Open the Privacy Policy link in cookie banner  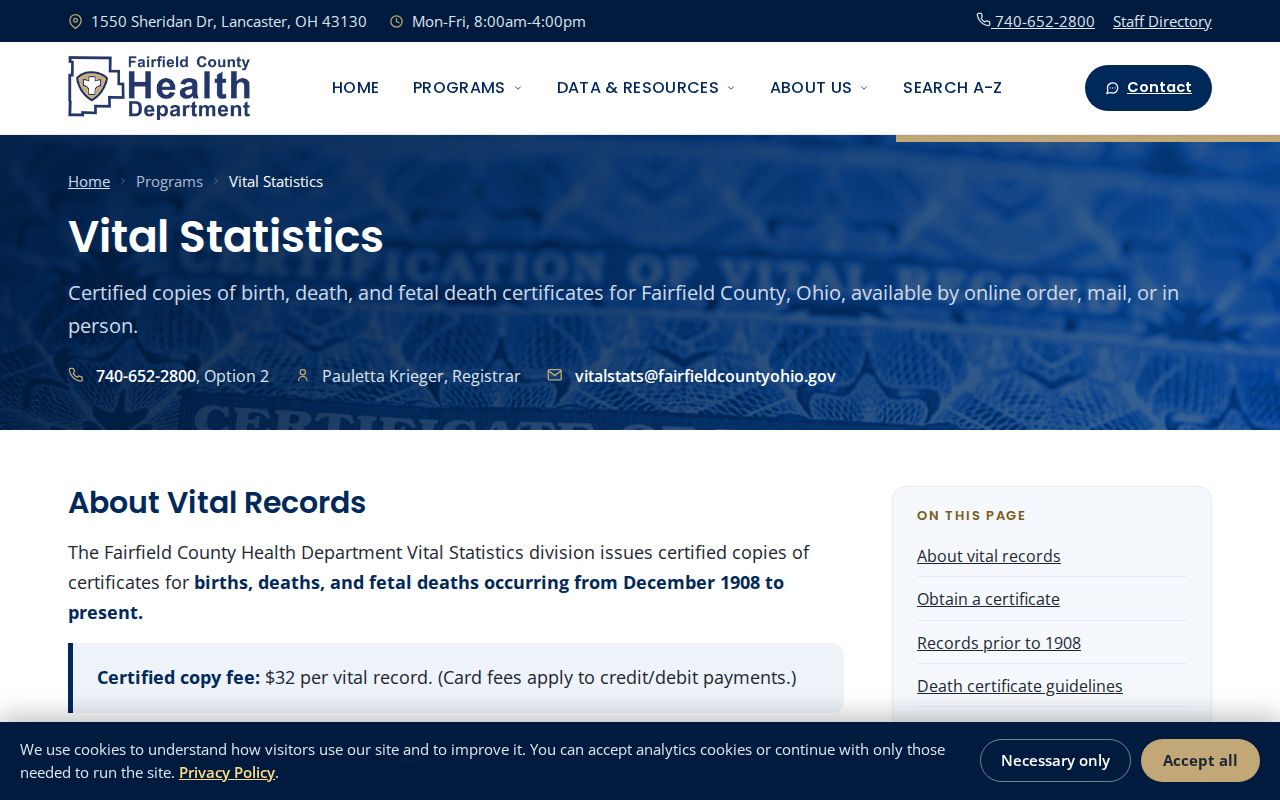227,772
